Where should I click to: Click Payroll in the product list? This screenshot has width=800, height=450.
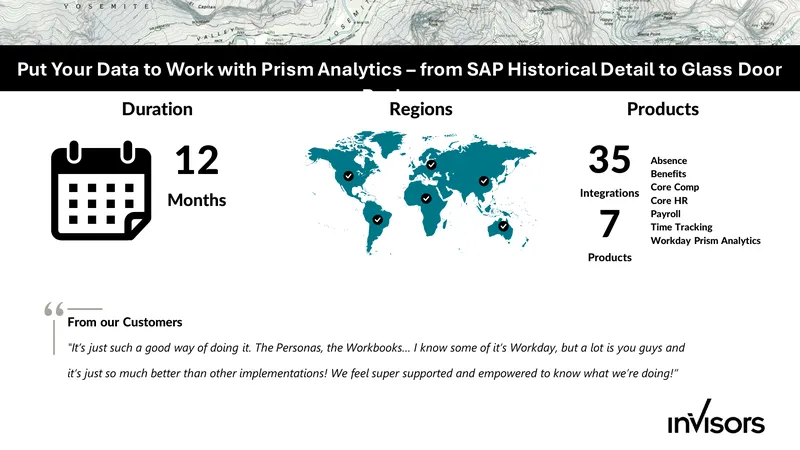[x=665, y=214]
